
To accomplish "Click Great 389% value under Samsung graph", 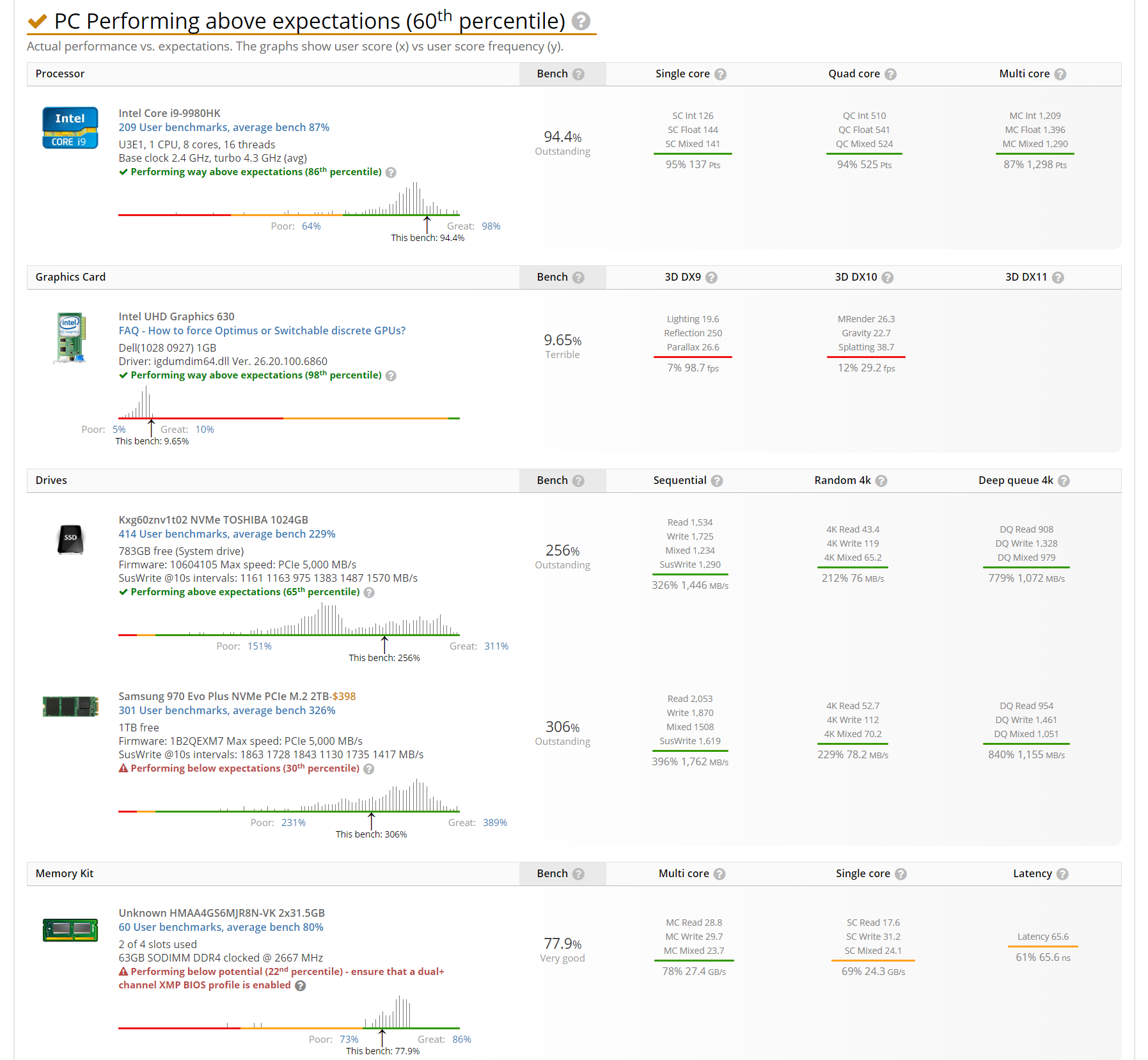I will click(x=495, y=823).
